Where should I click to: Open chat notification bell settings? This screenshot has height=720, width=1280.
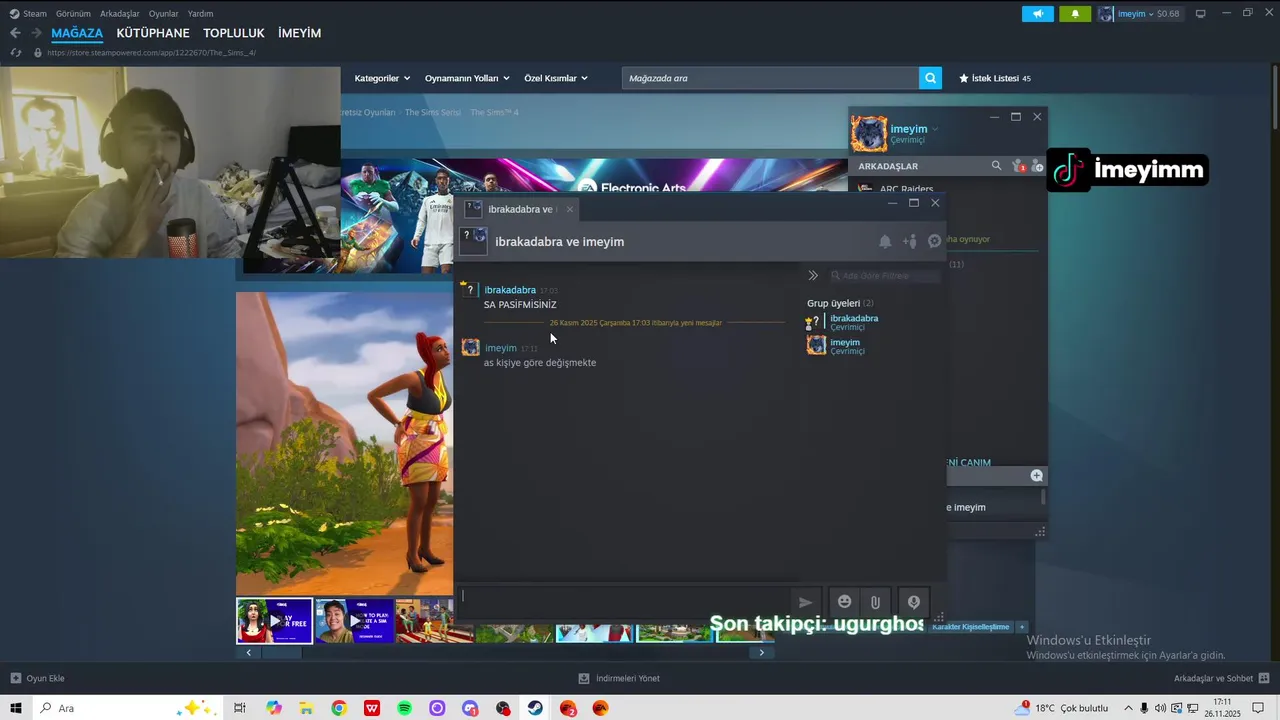(885, 241)
